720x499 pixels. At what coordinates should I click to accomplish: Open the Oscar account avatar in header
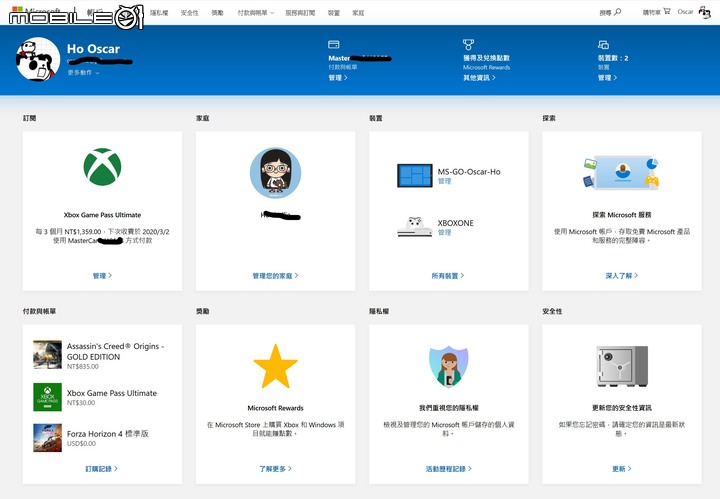click(704, 12)
